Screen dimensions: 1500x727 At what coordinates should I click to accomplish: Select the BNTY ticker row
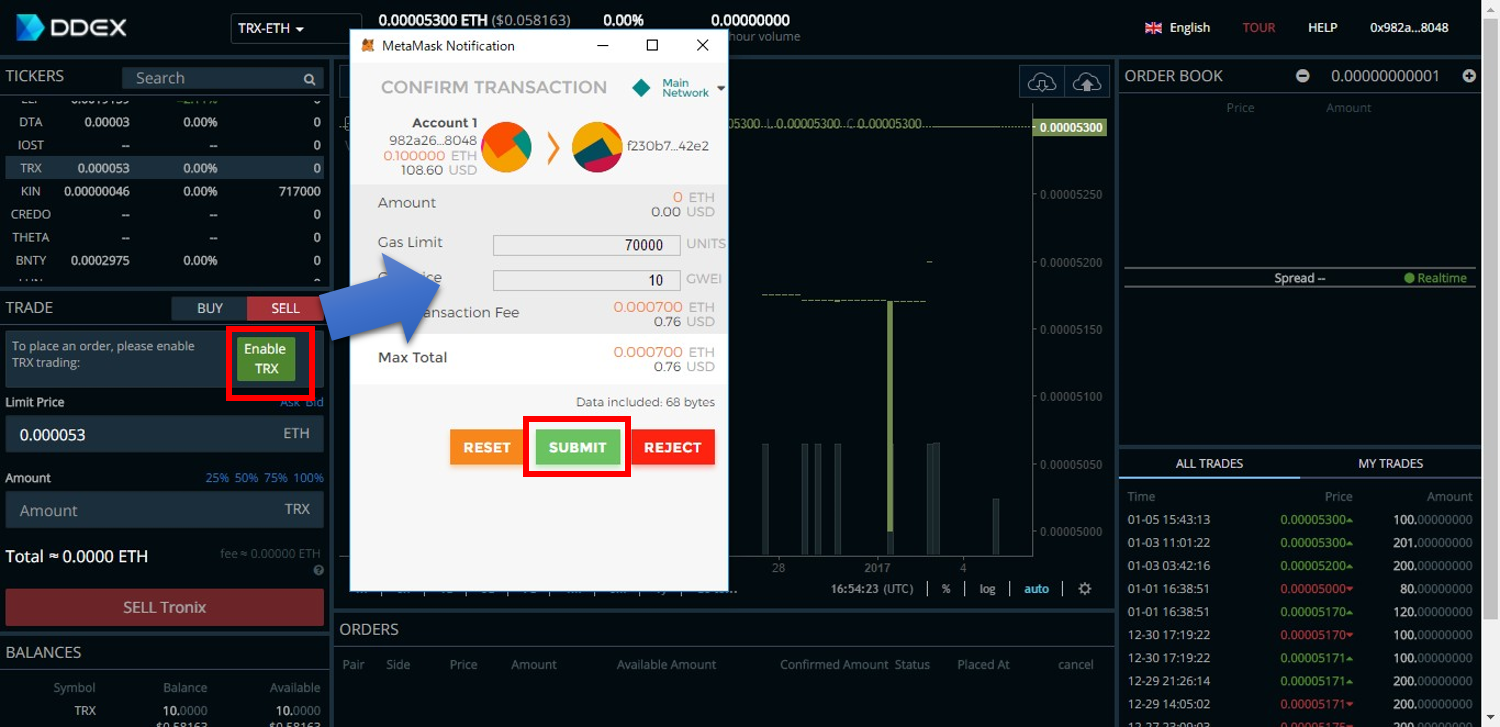[x=164, y=260]
